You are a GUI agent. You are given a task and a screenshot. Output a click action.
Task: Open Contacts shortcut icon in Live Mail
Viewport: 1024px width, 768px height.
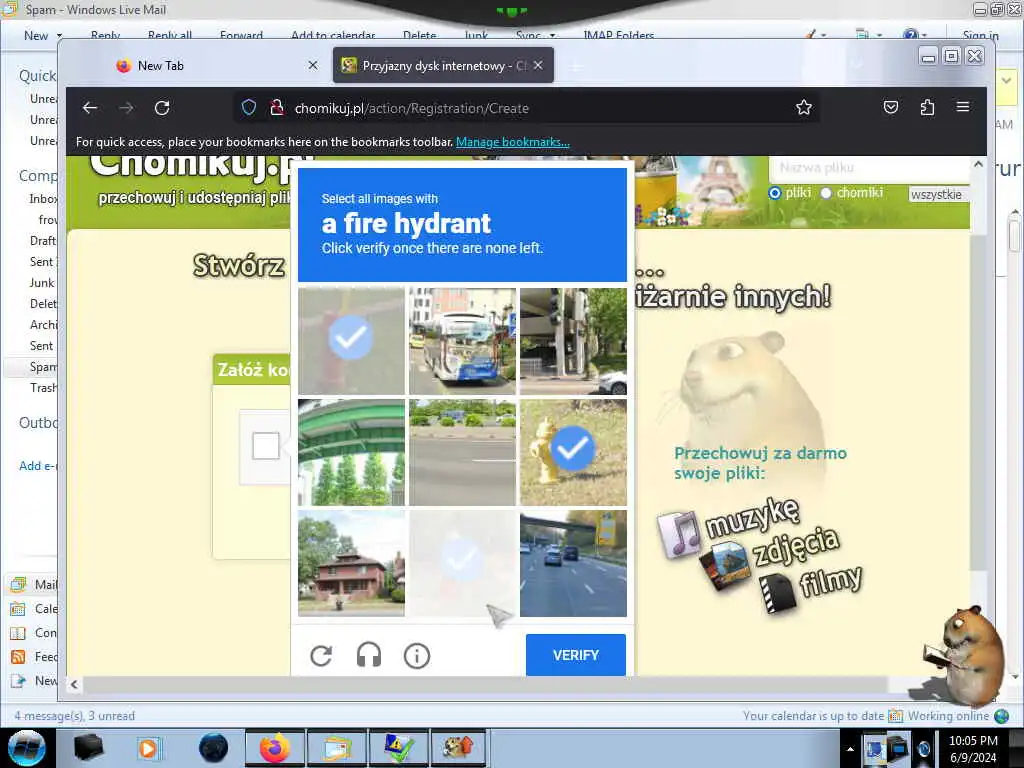point(18,633)
